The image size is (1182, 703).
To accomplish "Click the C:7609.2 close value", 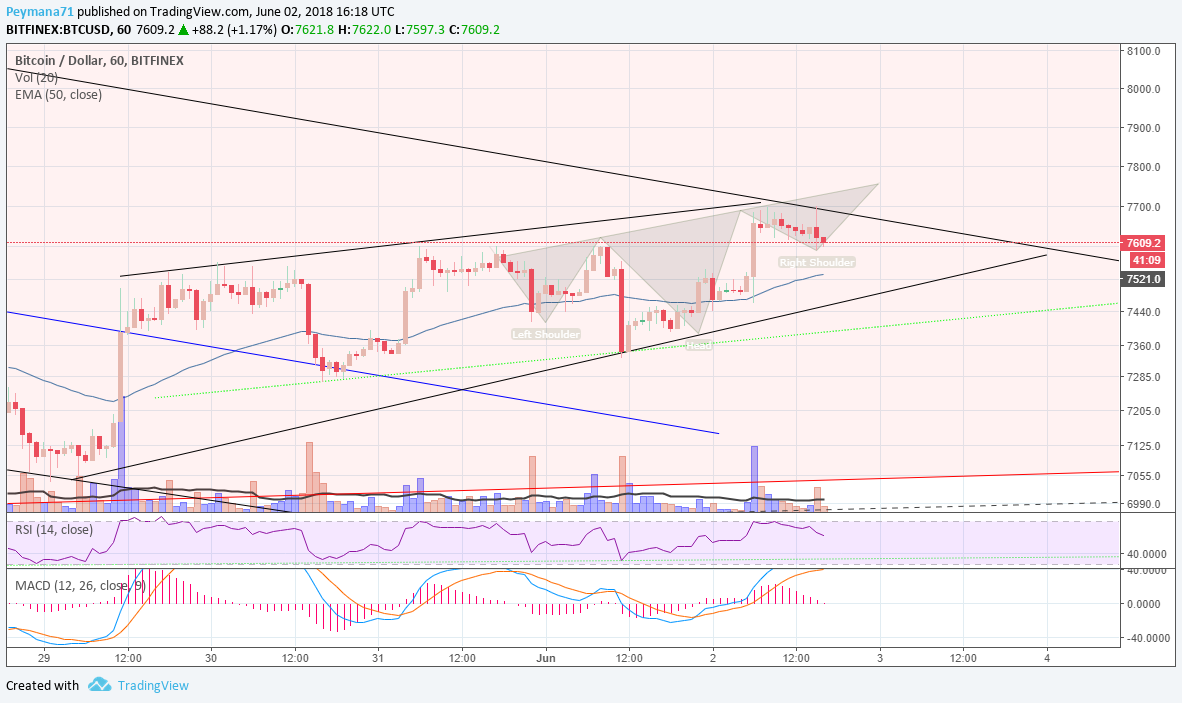I will 474,30.
